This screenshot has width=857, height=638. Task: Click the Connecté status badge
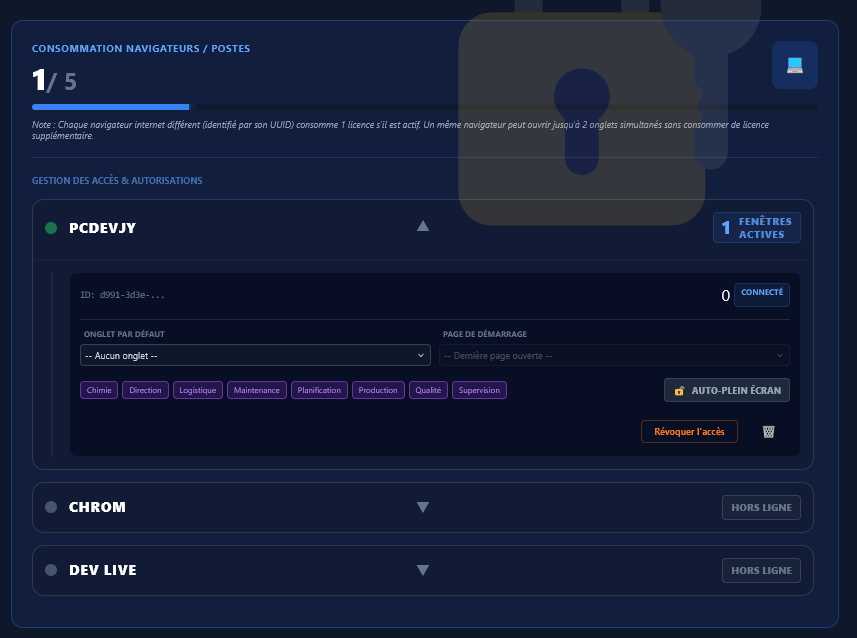(762, 295)
